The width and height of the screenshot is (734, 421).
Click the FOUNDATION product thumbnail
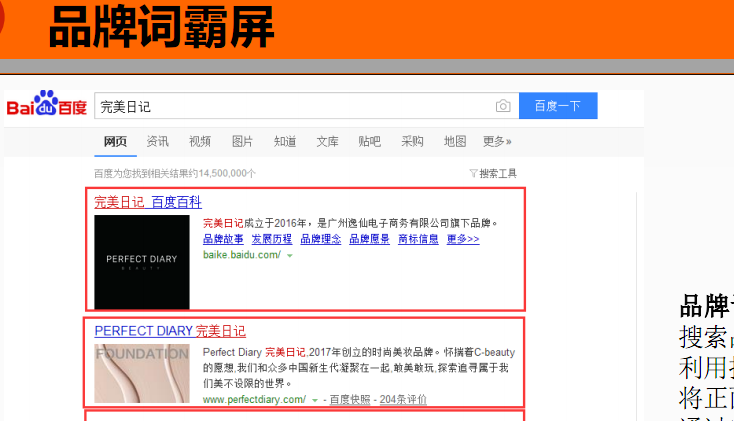coord(142,374)
